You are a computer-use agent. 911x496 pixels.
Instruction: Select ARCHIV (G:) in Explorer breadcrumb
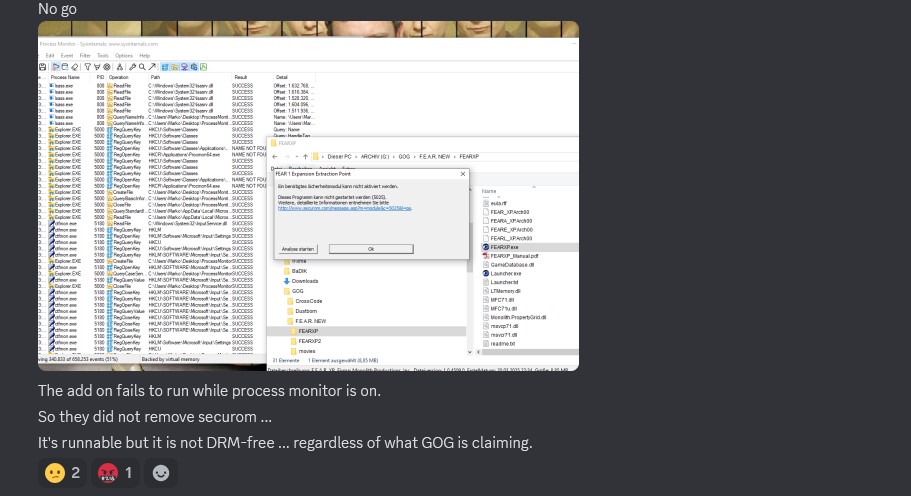[x=375, y=157]
